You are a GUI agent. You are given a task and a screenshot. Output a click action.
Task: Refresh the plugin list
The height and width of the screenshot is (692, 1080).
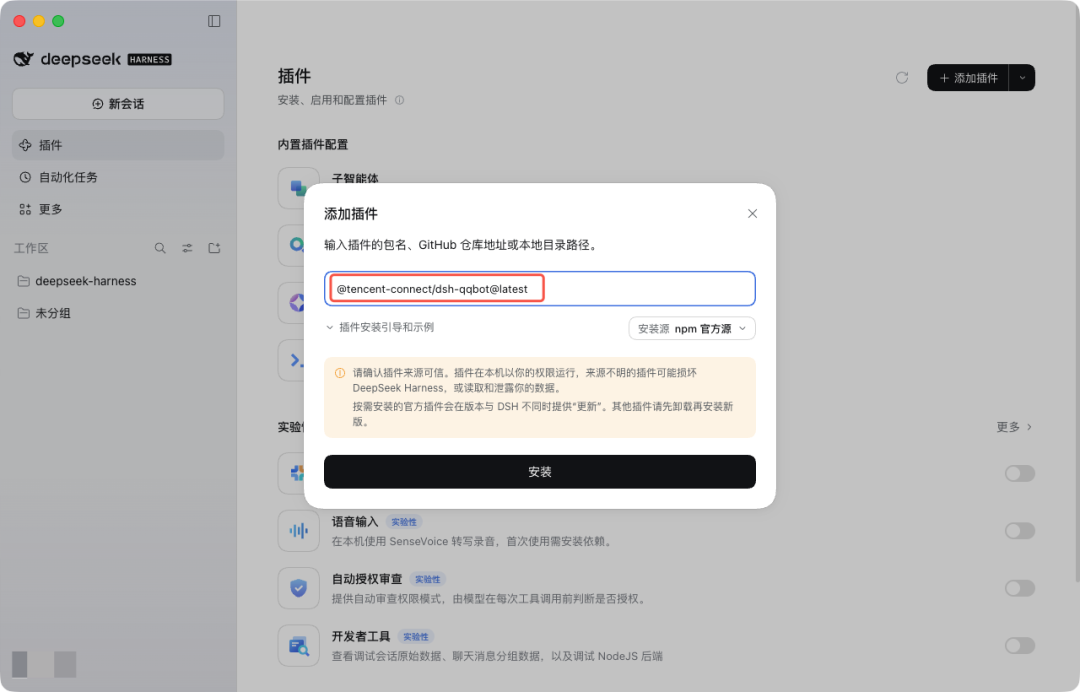pyautogui.click(x=902, y=78)
